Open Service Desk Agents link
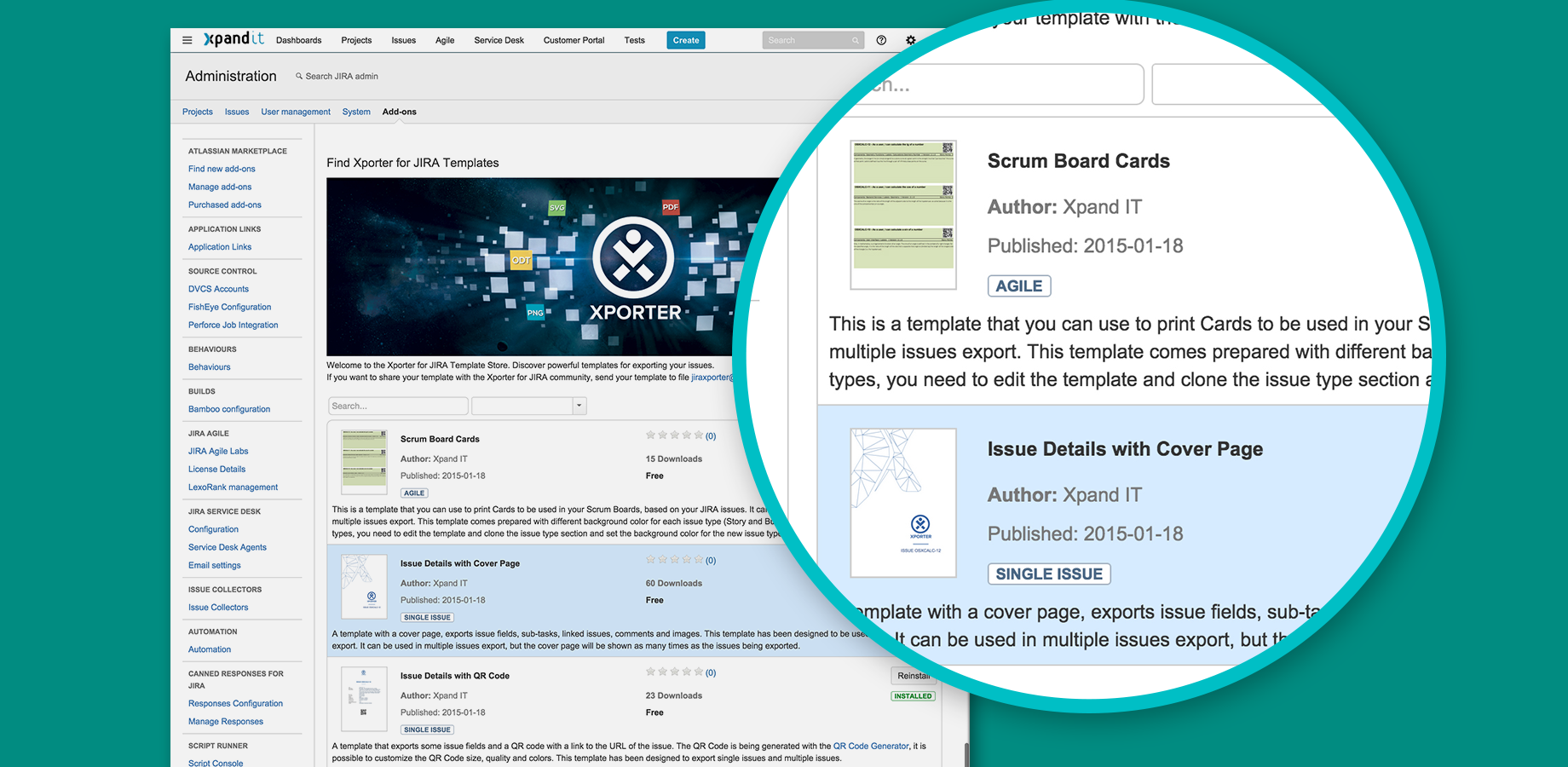Viewport: 1568px width, 767px height. coord(228,547)
